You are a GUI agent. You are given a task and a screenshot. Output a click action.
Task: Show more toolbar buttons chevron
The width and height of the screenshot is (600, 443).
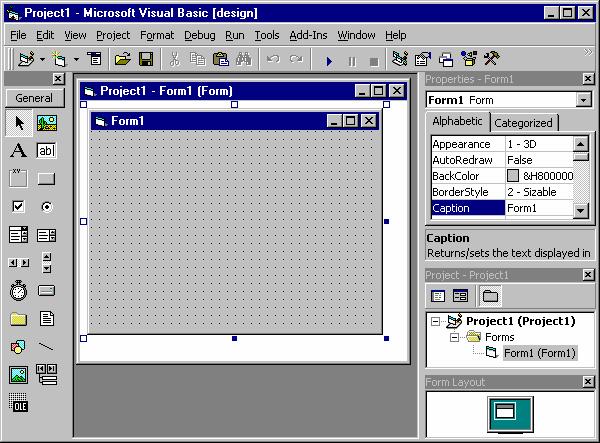pyautogui.click(x=588, y=52)
